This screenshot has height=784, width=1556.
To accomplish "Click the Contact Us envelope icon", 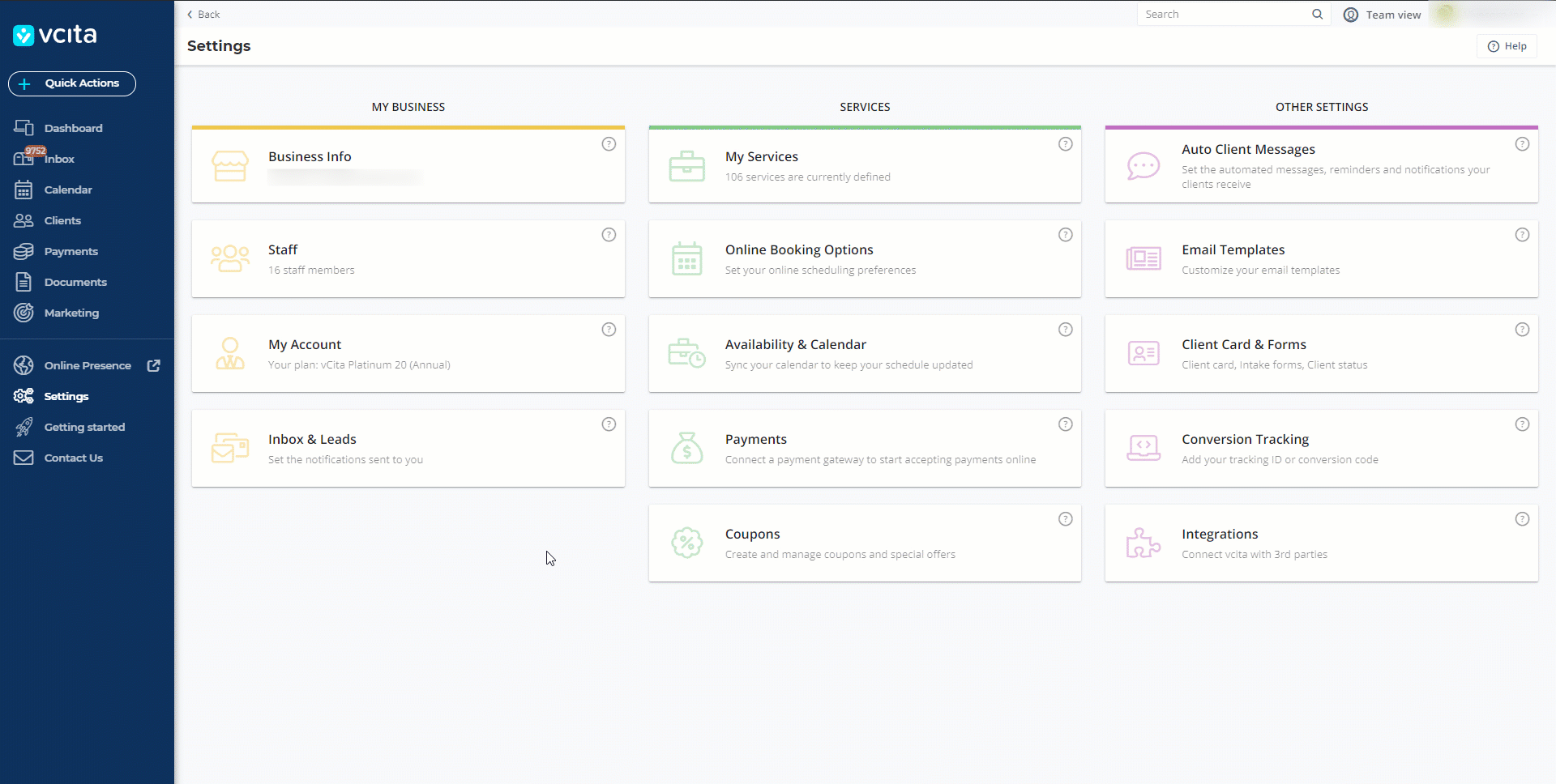I will click(24, 458).
